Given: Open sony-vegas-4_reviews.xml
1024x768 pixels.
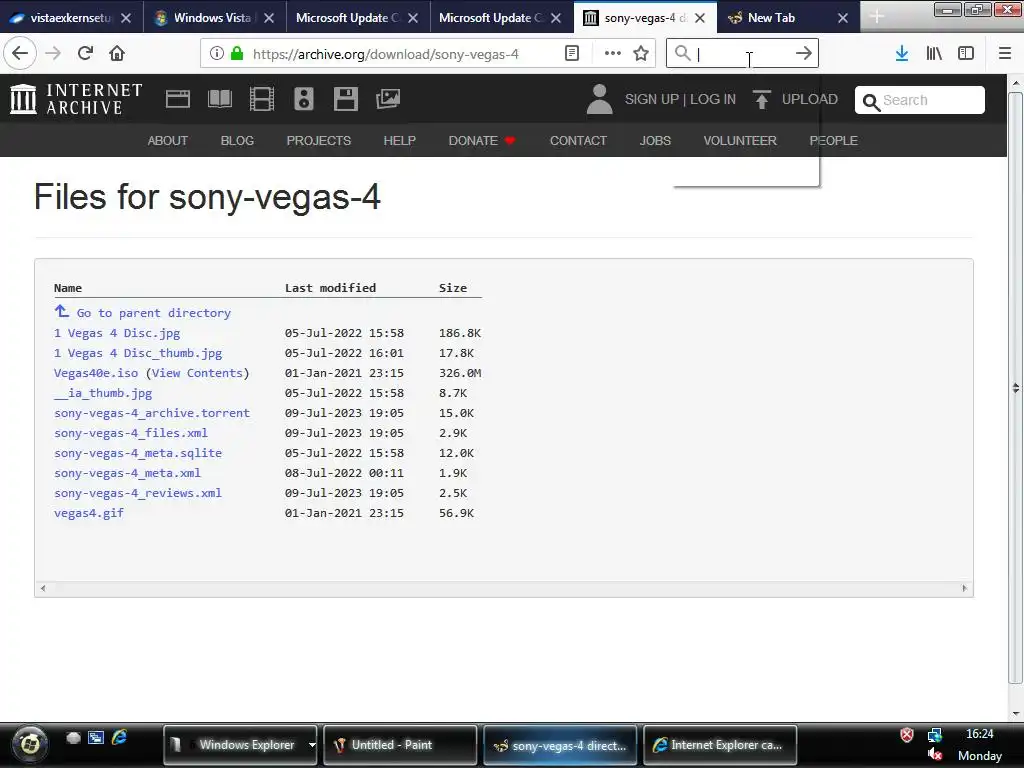Looking at the screenshot, I should coord(138,493).
